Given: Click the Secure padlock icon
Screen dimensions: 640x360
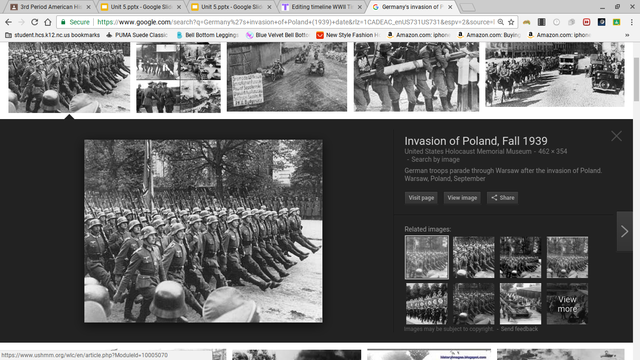Looking at the screenshot, I should [x=63, y=22].
